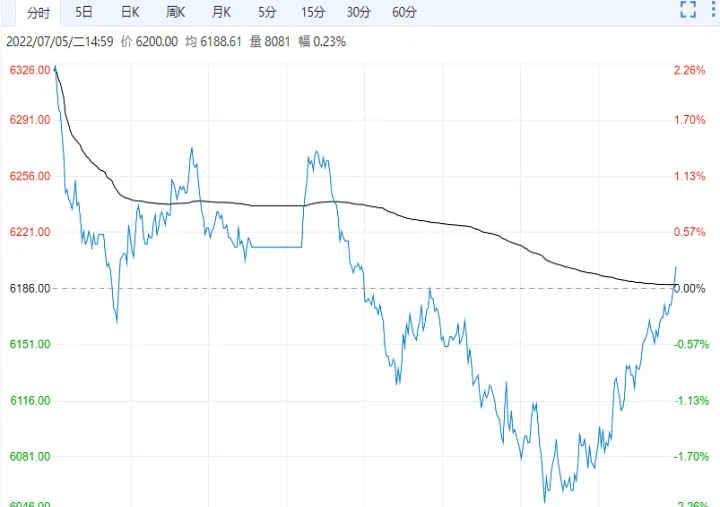
Task: Show the 5分 five-minute chart
Action: [267, 12]
